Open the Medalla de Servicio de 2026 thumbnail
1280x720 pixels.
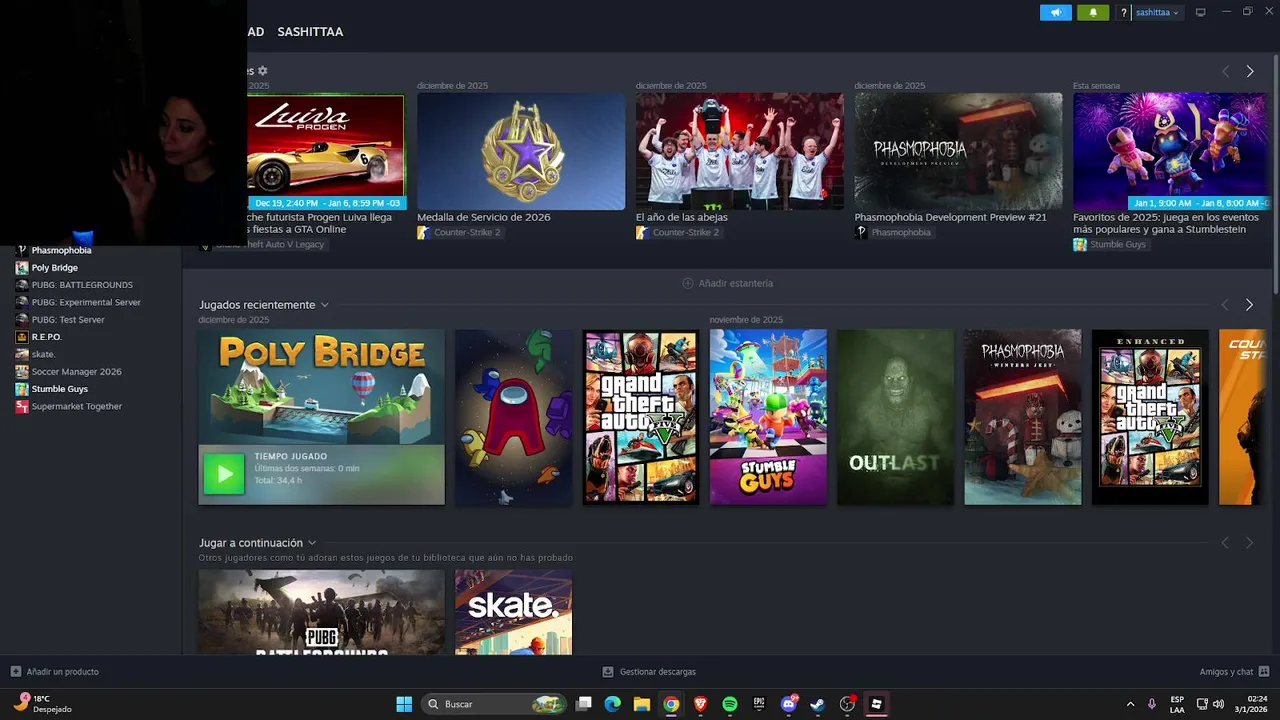pyautogui.click(x=521, y=152)
